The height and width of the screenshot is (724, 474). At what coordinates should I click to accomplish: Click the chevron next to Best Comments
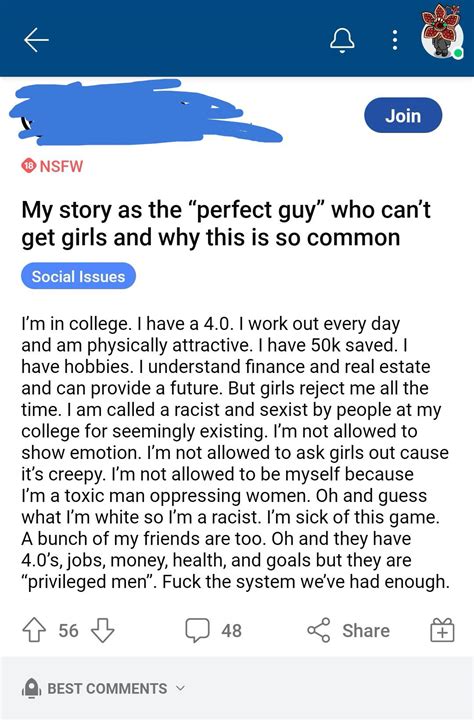[x=180, y=688]
